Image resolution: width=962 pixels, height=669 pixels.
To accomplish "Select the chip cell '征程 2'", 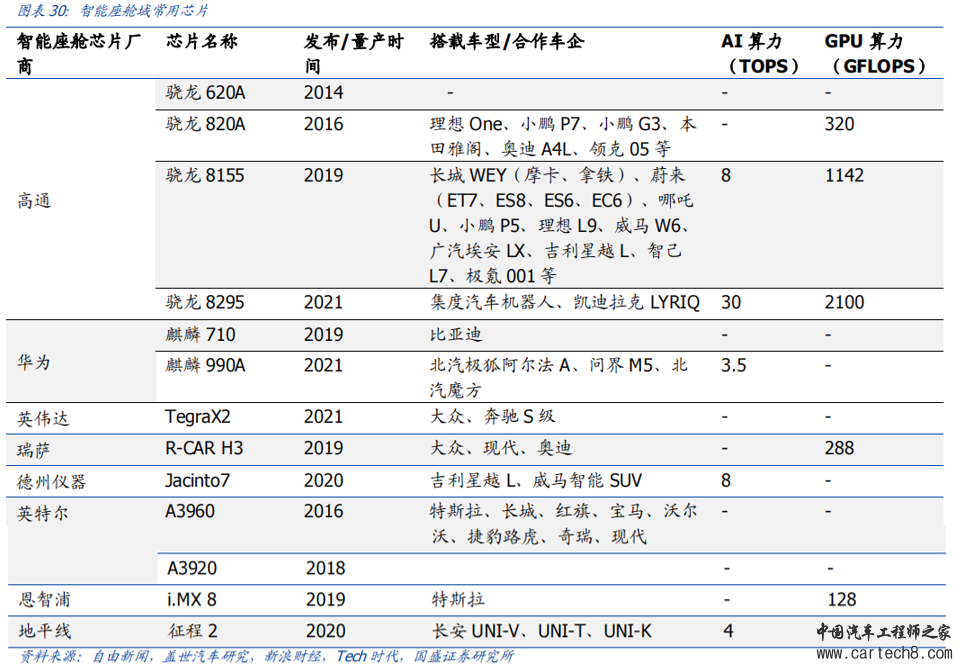I will (x=193, y=631).
